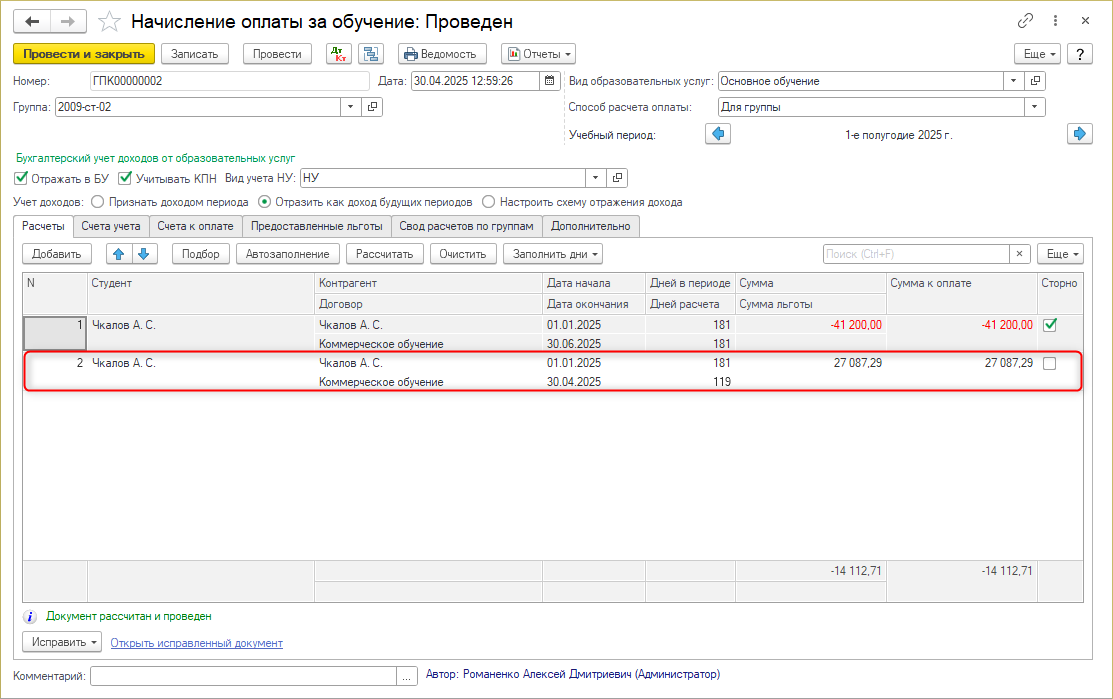Open the three-dots window menu
Screen dimensions: 1113x699
pos(1056,21)
